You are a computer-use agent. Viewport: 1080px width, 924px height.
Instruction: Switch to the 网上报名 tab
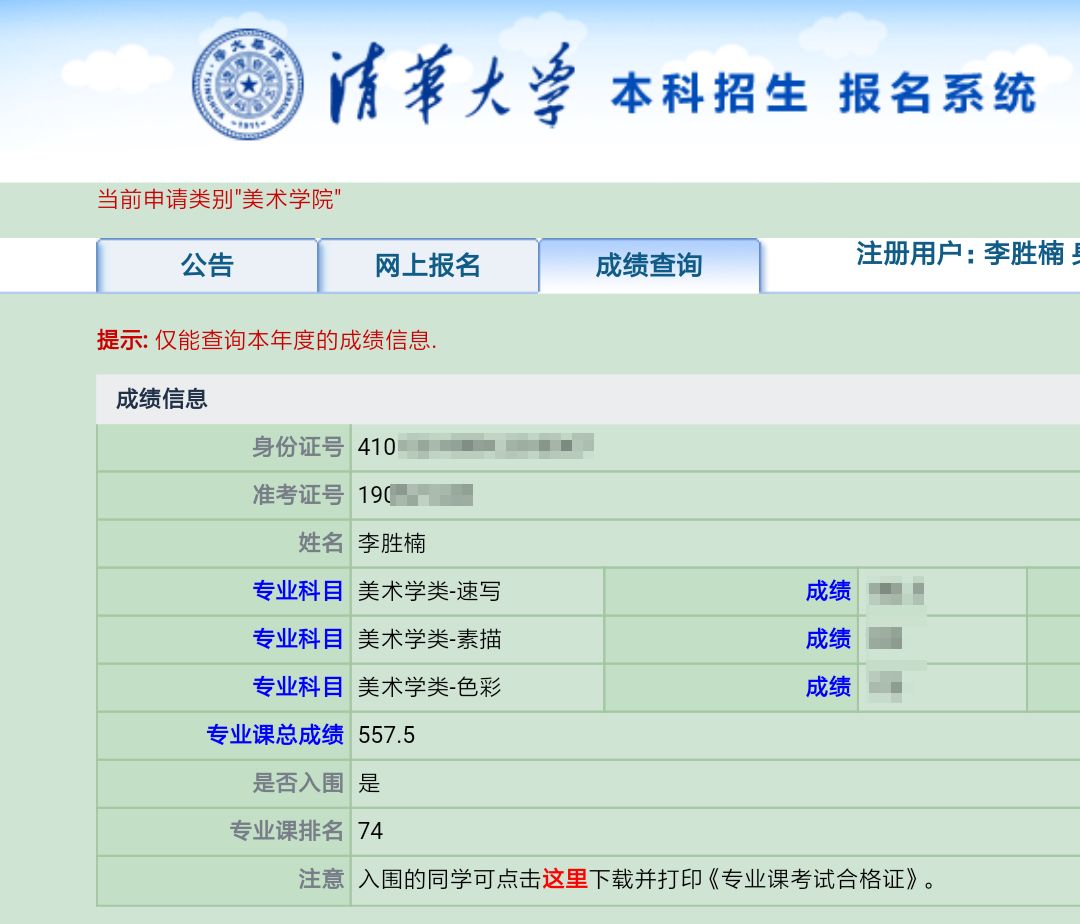(x=428, y=266)
